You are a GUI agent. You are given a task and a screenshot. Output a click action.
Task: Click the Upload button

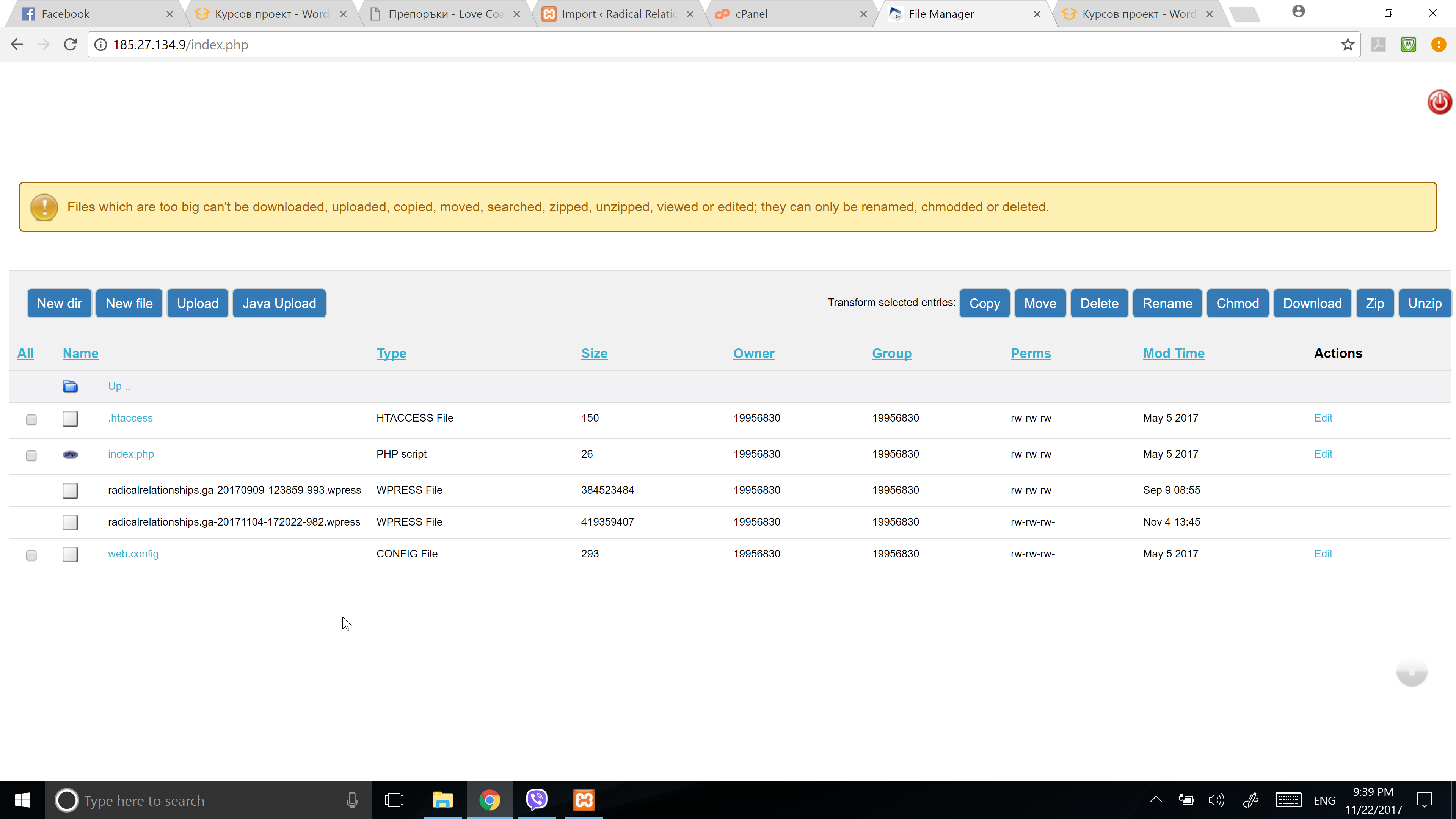click(197, 303)
